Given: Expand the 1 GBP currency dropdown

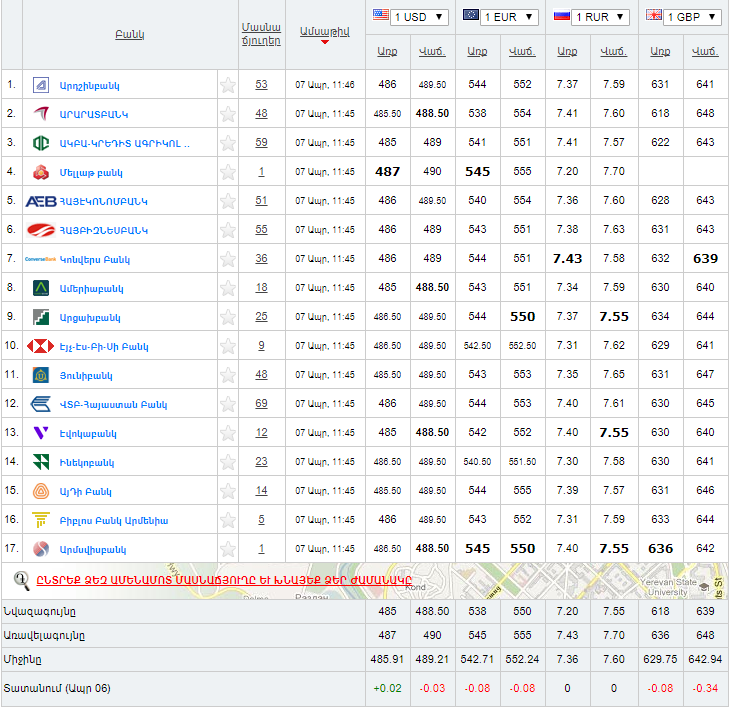Looking at the screenshot, I should [x=682, y=17].
